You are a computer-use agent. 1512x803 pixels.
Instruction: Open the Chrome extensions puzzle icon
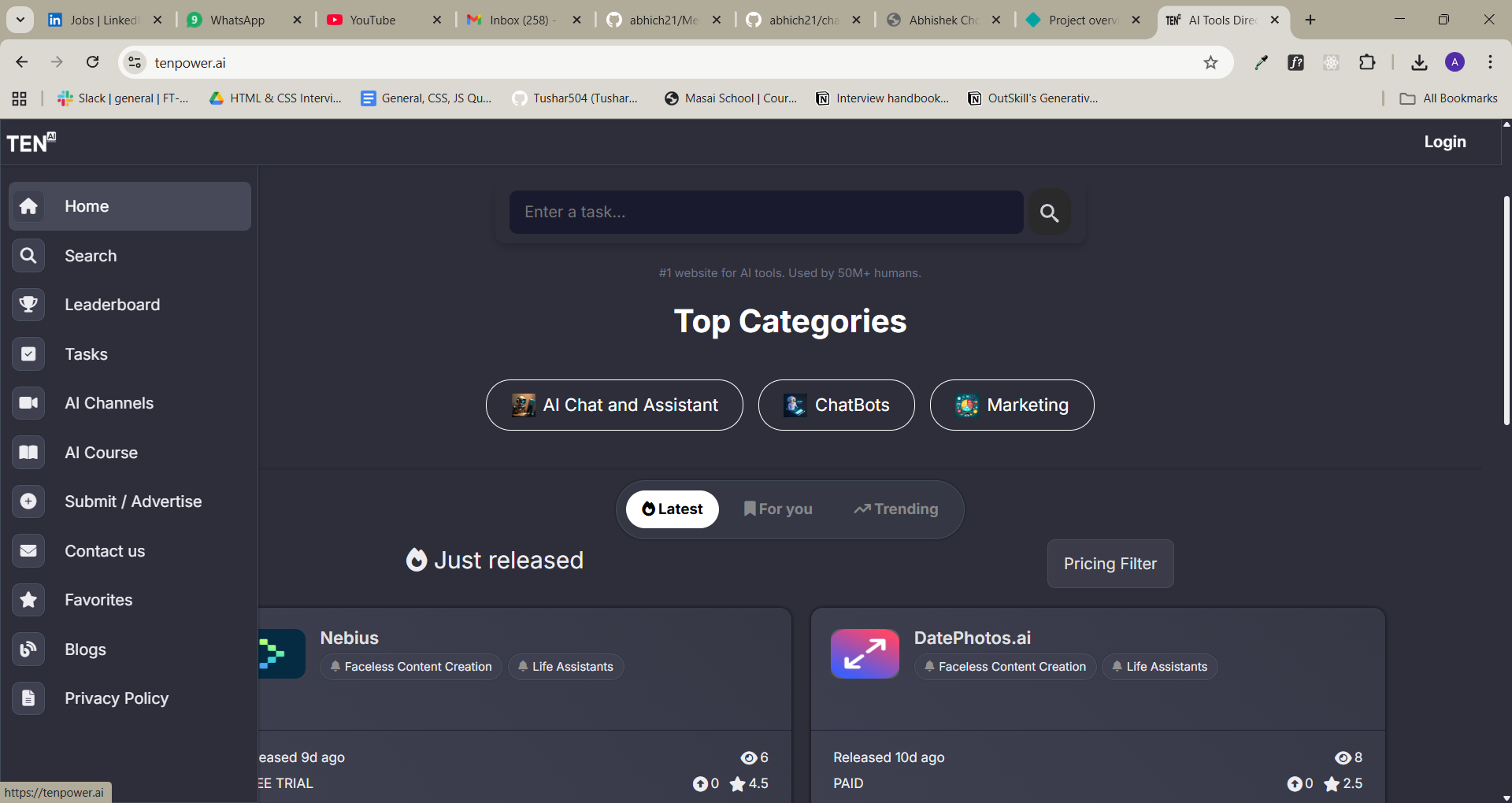click(1367, 63)
